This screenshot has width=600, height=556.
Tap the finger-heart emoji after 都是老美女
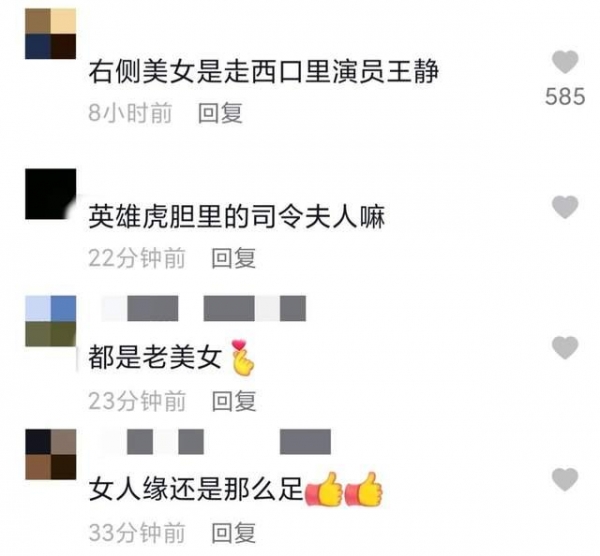point(243,357)
